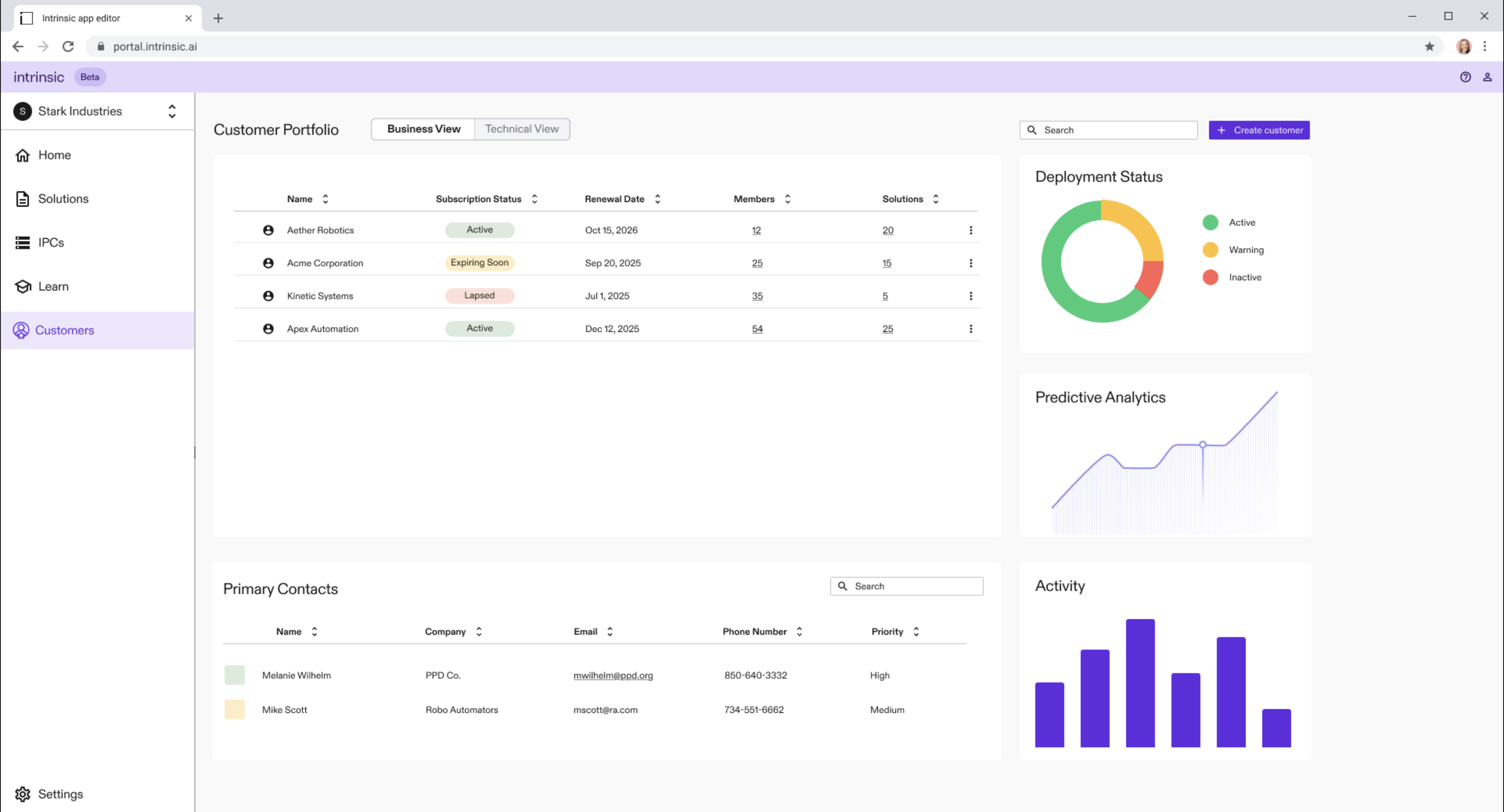Open the help icon in the top bar
1504x812 pixels.
click(1466, 77)
